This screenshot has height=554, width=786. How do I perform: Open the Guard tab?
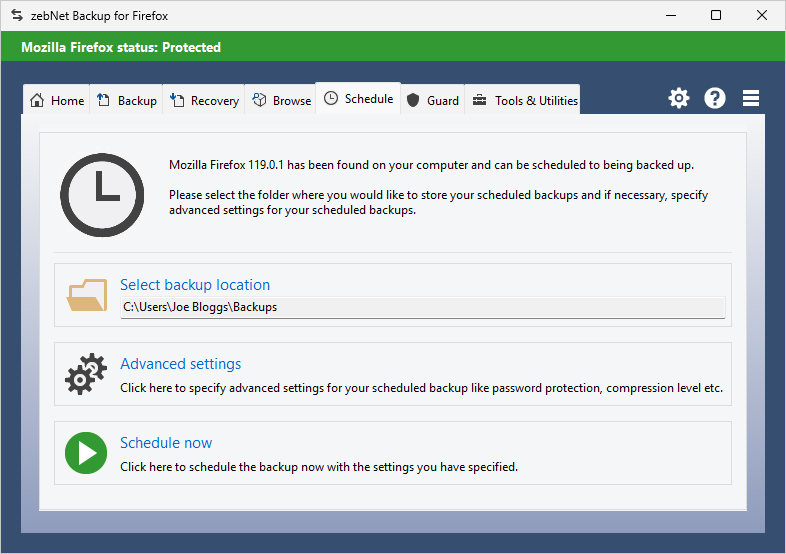(x=433, y=100)
